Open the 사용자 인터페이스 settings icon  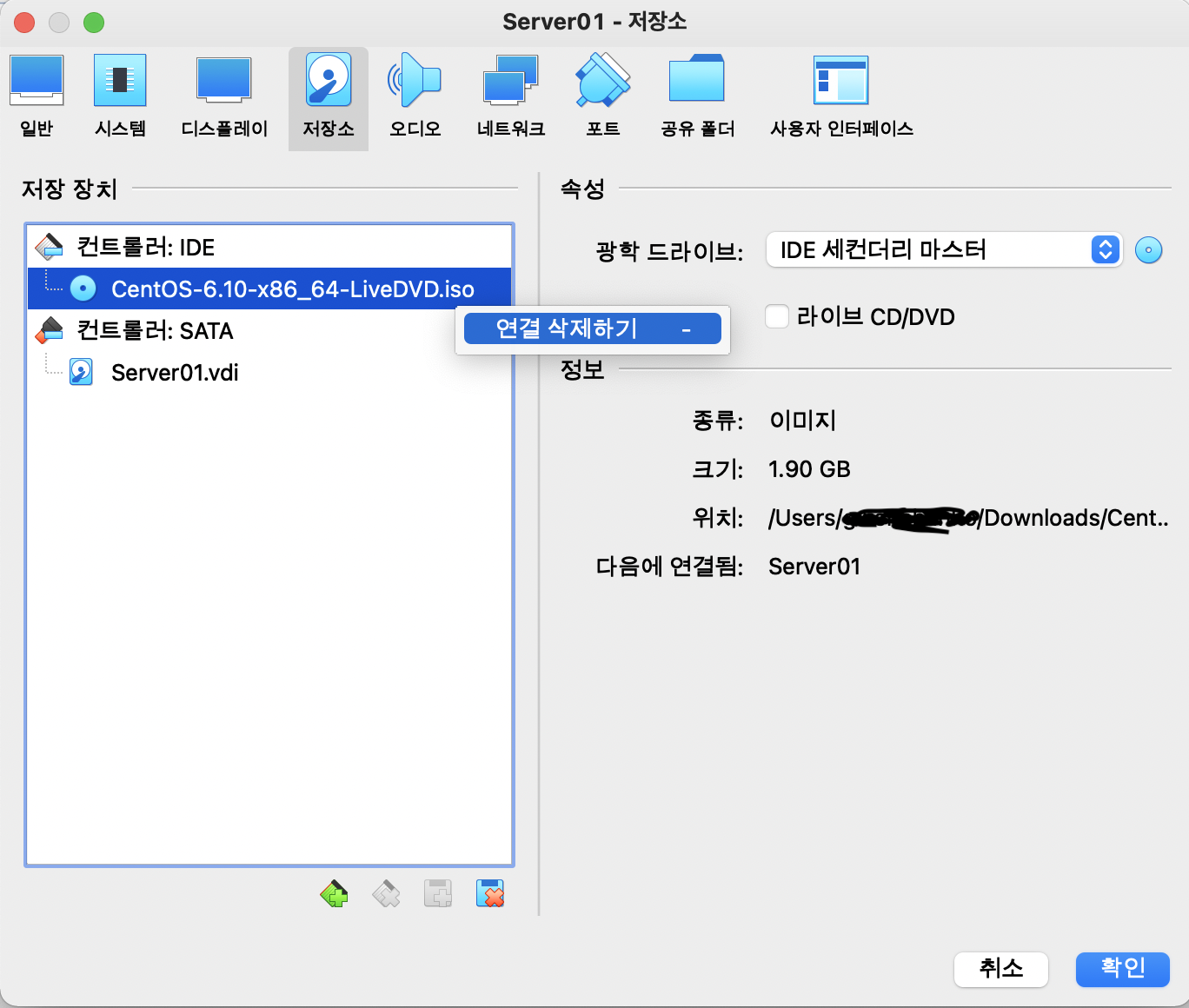coord(841,80)
